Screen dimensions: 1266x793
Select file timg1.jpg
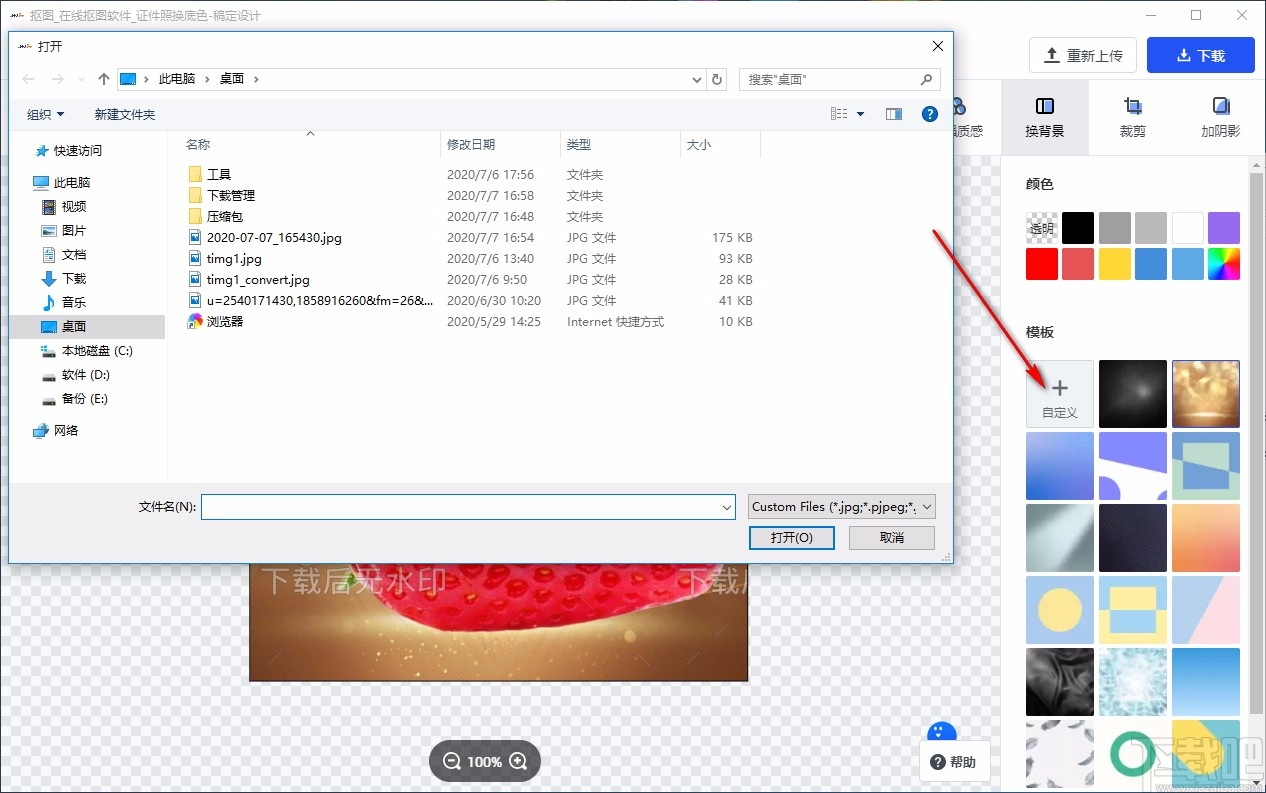tap(234, 258)
